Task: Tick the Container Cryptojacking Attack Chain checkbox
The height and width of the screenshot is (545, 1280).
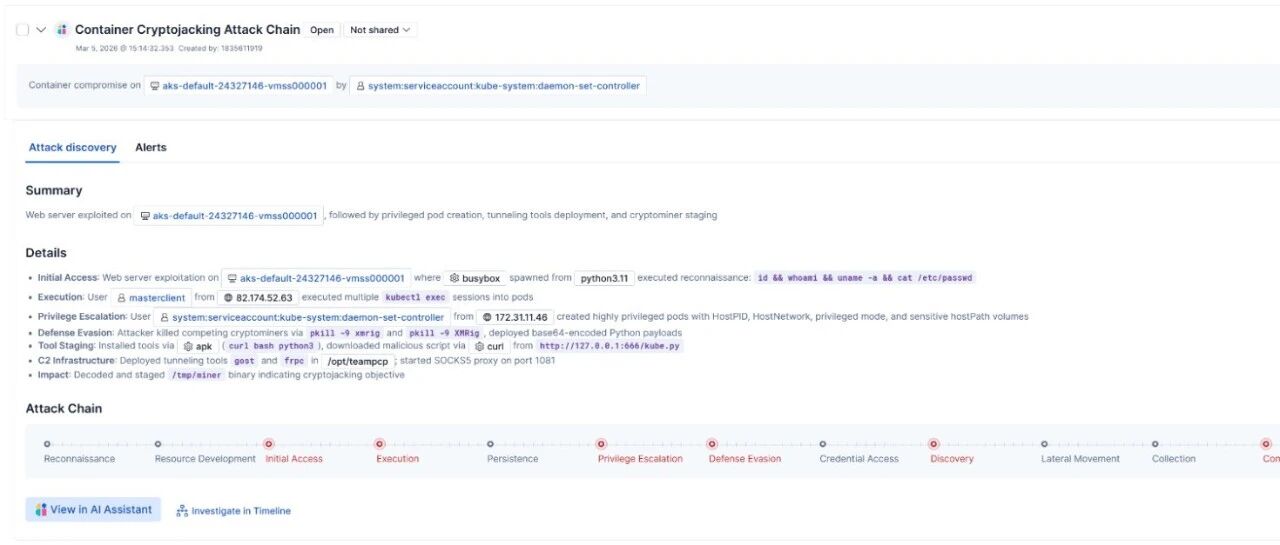Action: 22,30
